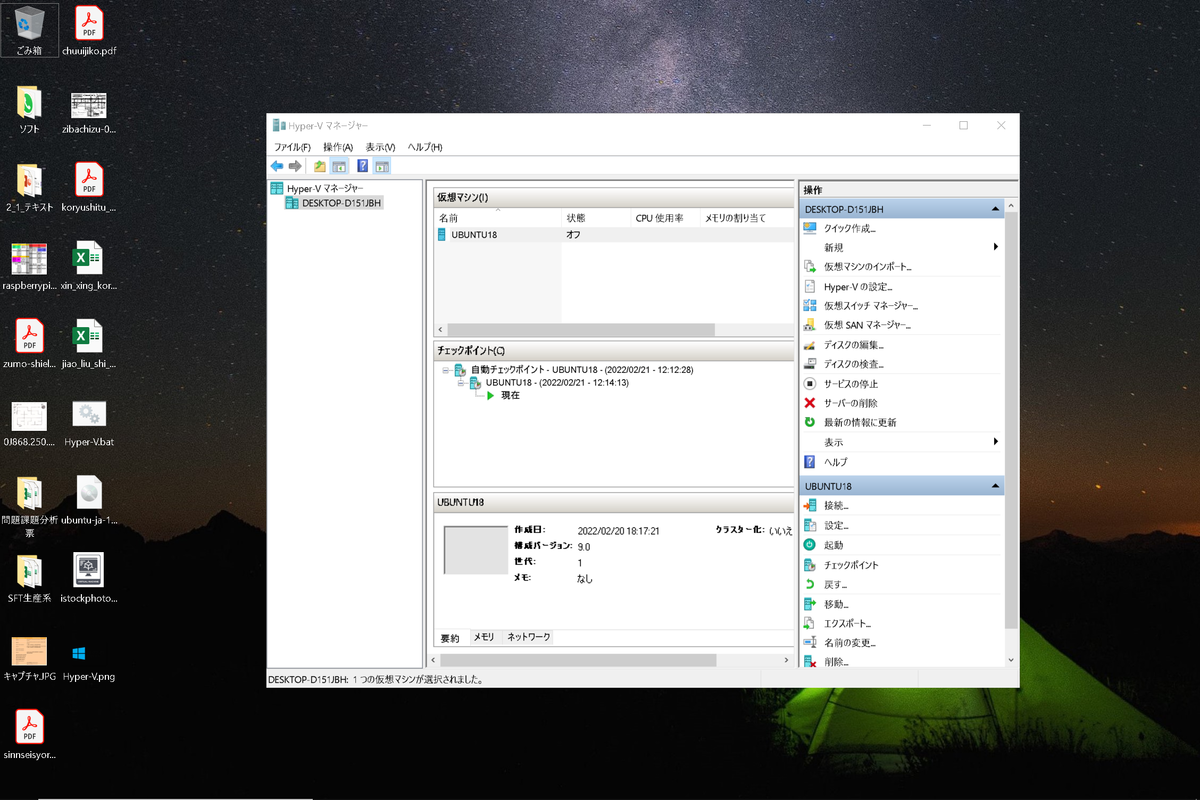Expand the 表示 submenu arrow in actions

995,442
